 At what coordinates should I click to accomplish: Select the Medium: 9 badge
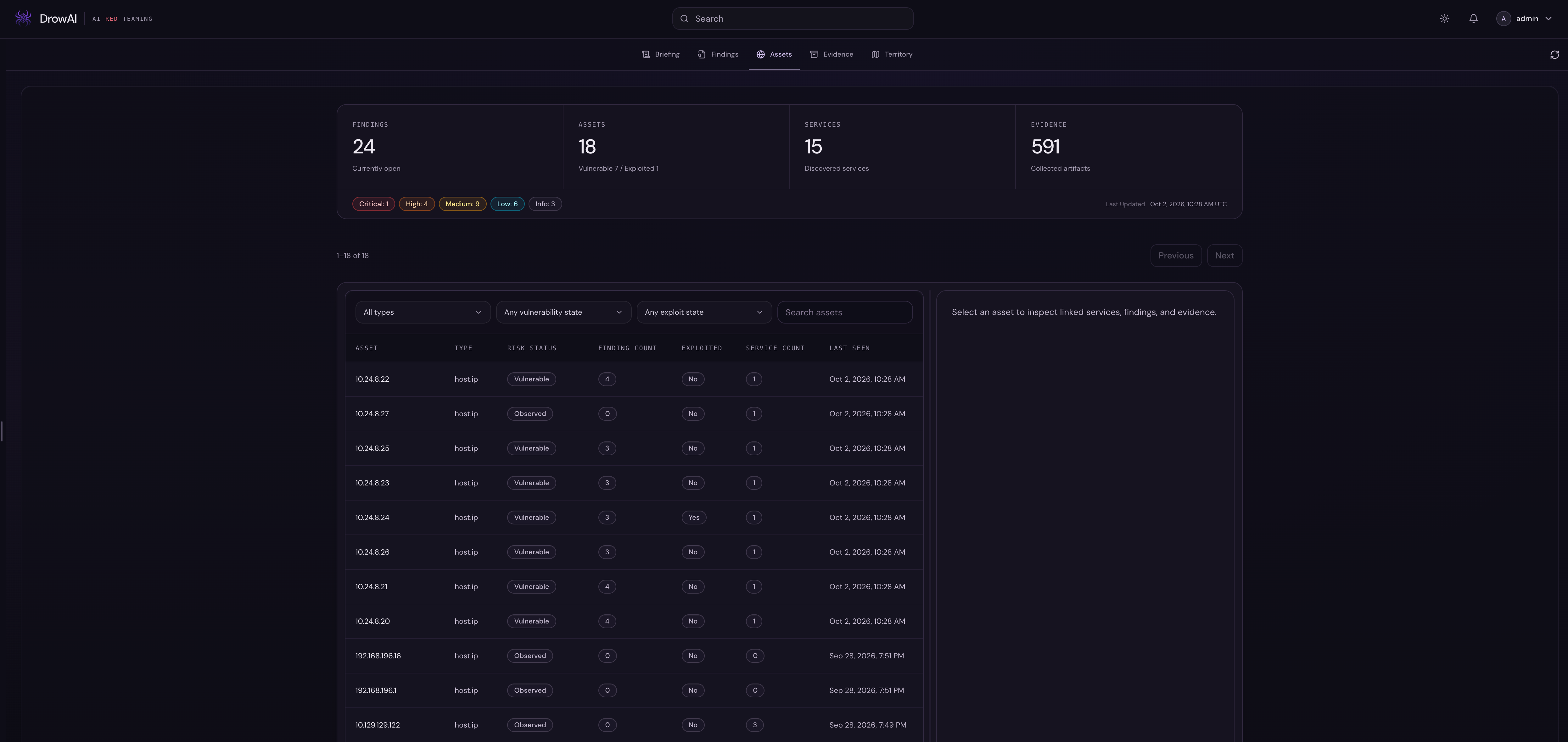click(462, 204)
